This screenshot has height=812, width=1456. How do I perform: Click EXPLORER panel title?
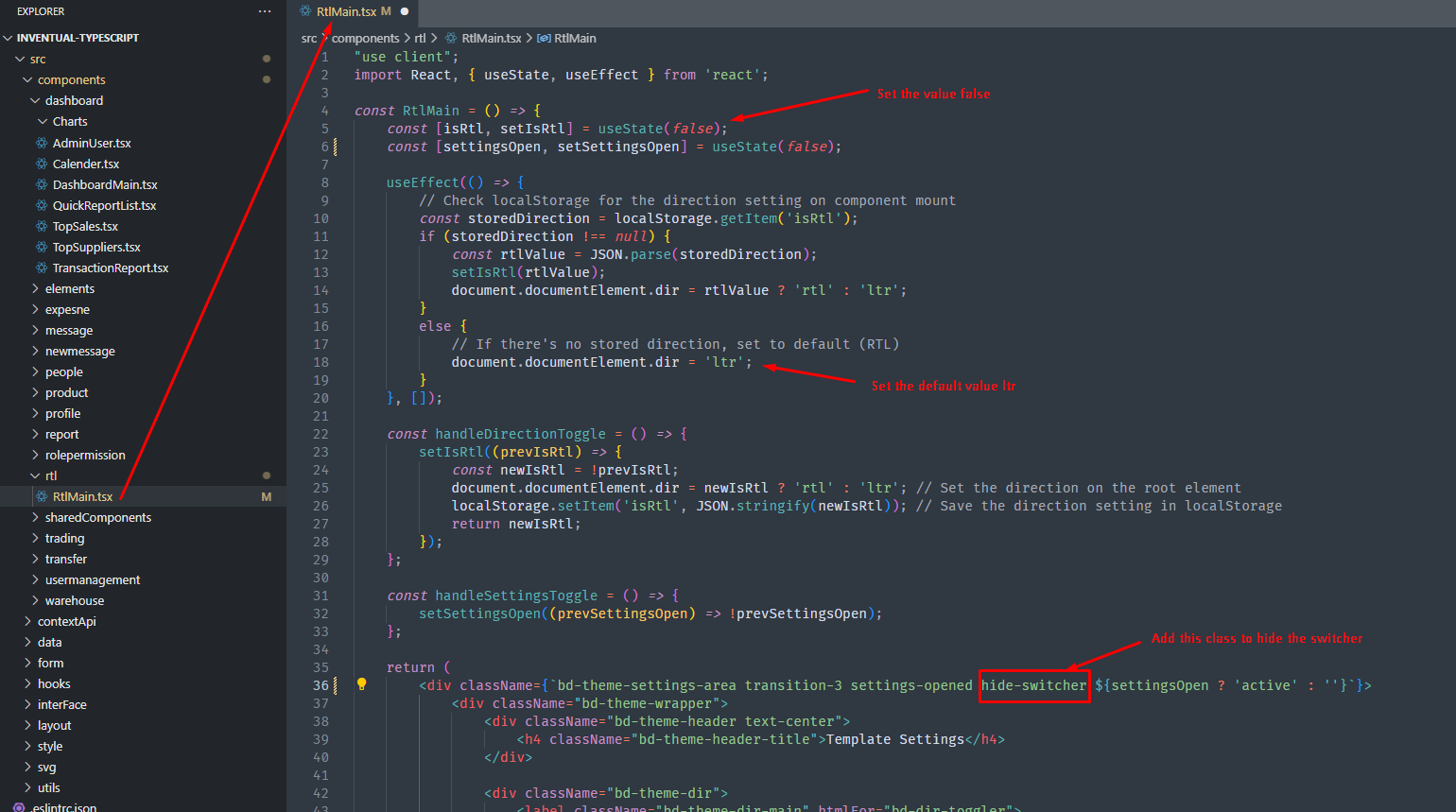coord(41,11)
